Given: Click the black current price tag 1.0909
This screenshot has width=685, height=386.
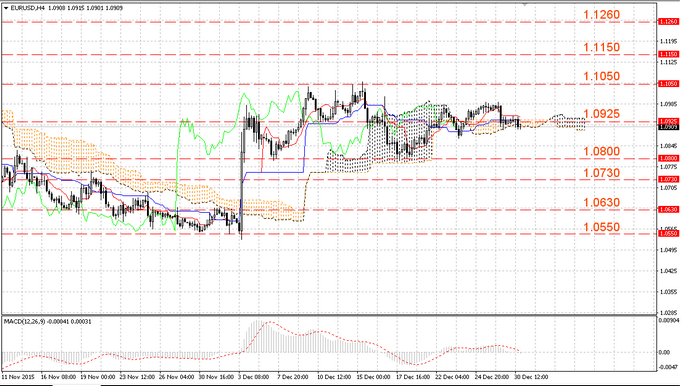Looking at the screenshot, I should [668, 127].
